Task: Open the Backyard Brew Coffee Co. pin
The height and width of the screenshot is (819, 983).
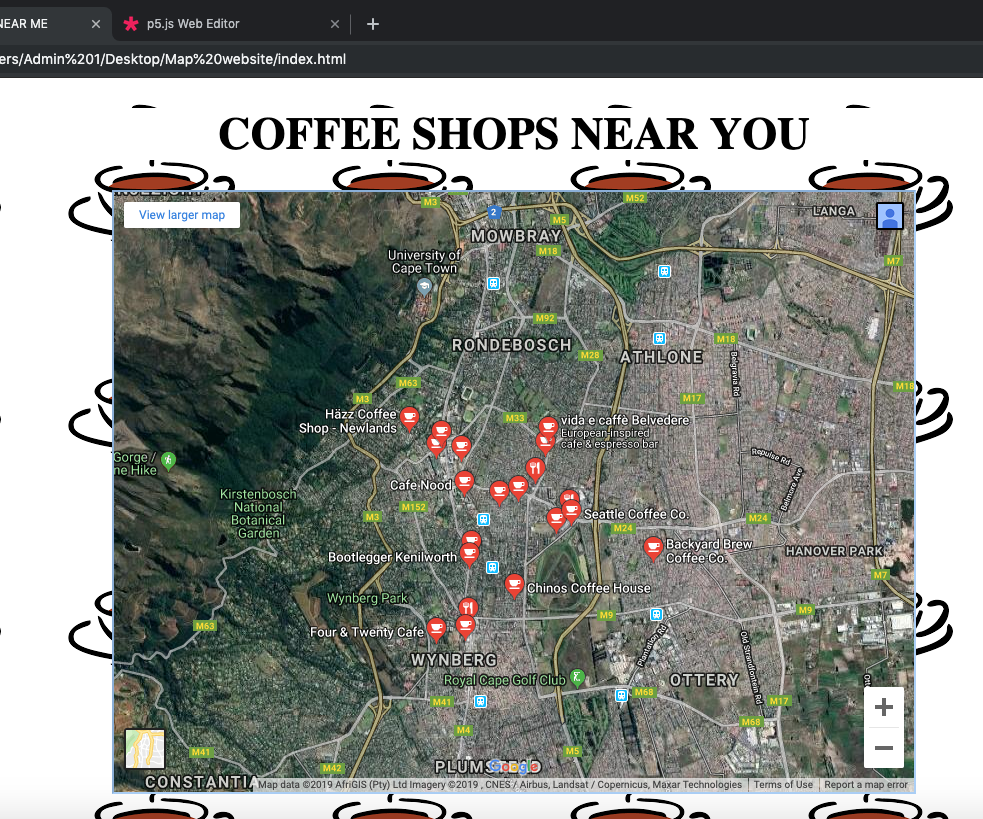Action: click(x=653, y=548)
